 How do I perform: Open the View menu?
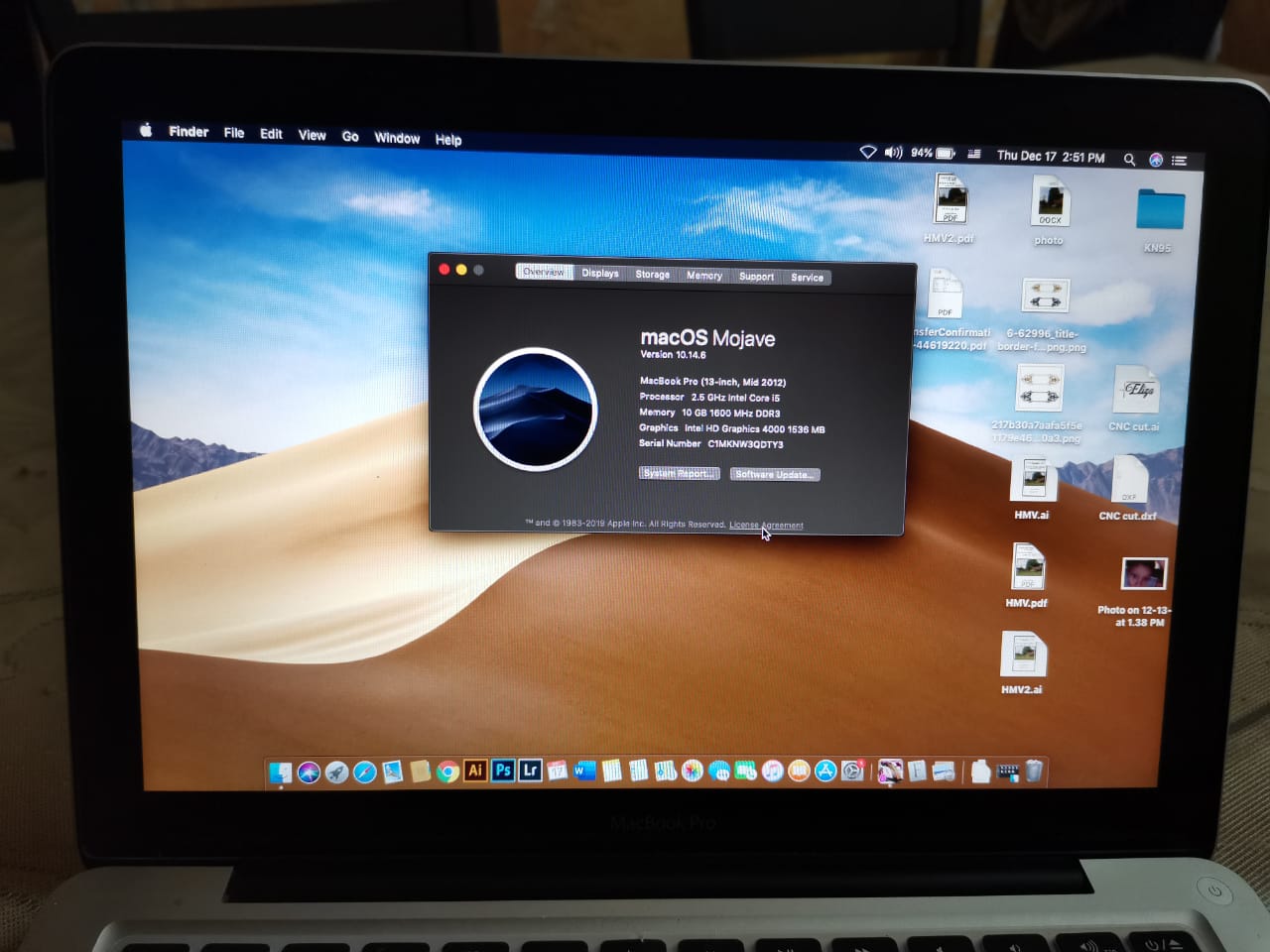pyautogui.click(x=312, y=135)
